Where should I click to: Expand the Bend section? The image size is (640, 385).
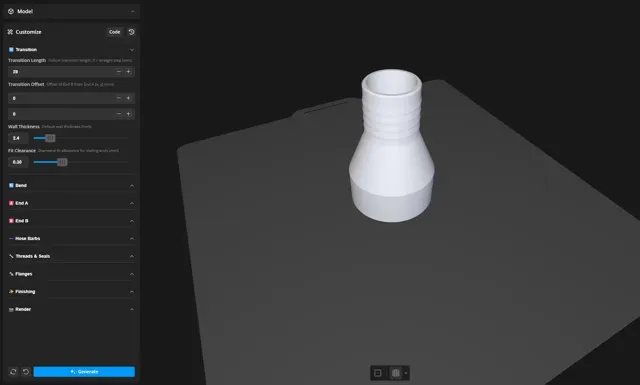[x=71, y=185]
